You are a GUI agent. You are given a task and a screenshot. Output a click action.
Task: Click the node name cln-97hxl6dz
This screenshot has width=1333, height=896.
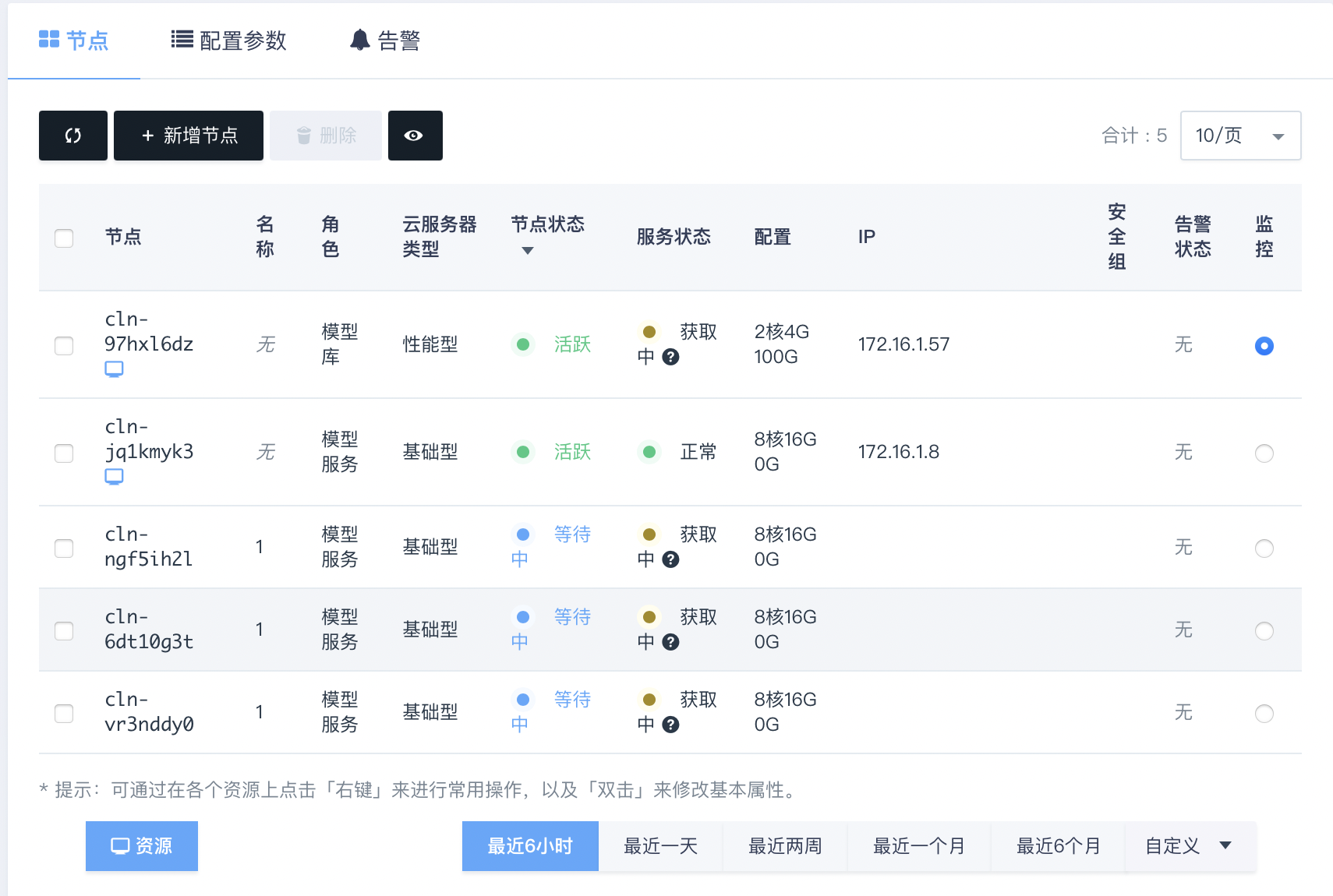tap(149, 332)
